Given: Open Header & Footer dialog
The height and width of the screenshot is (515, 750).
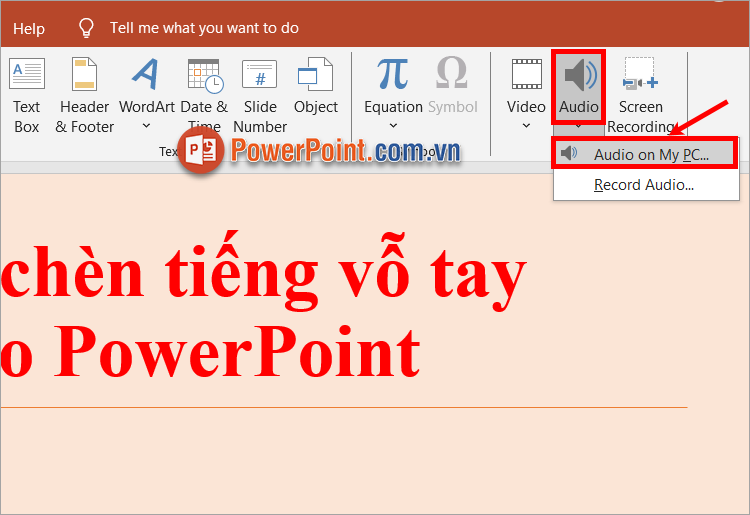Looking at the screenshot, I should point(84,95).
